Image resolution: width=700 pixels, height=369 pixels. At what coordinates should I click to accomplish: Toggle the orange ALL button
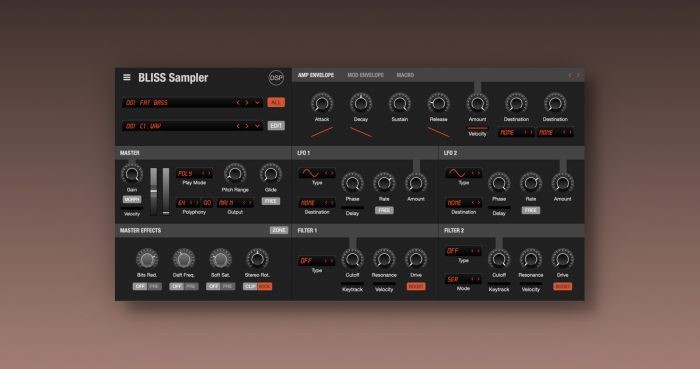pos(276,103)
